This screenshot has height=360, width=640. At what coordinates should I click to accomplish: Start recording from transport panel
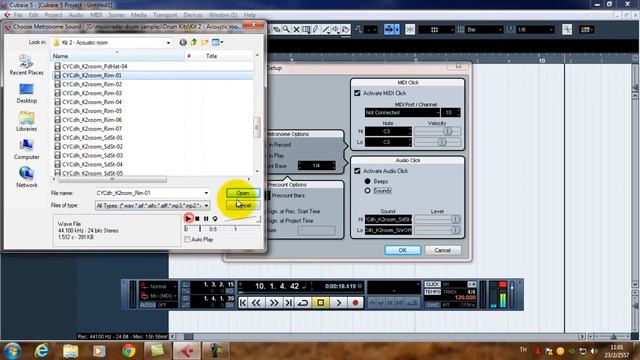(x=355, y=303)
